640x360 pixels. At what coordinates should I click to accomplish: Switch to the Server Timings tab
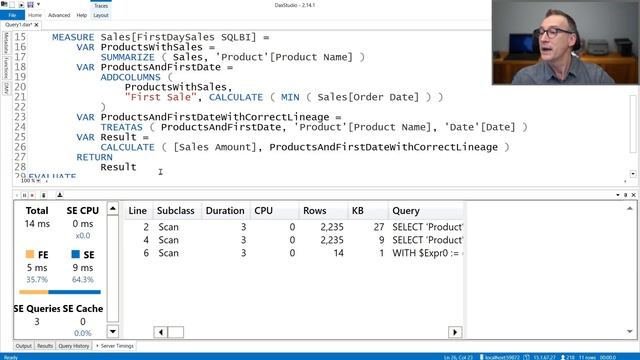115,346
